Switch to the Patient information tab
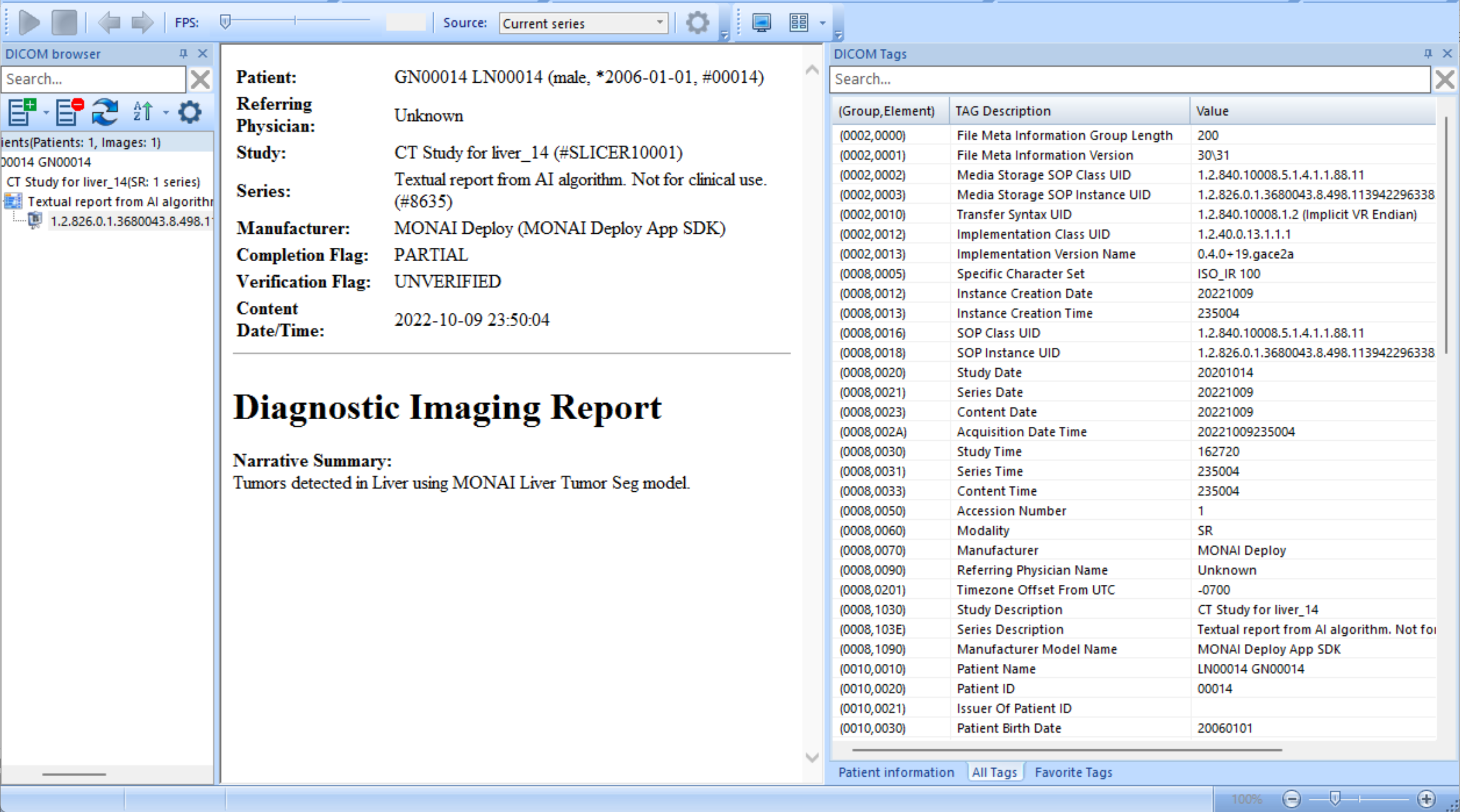 896,772
